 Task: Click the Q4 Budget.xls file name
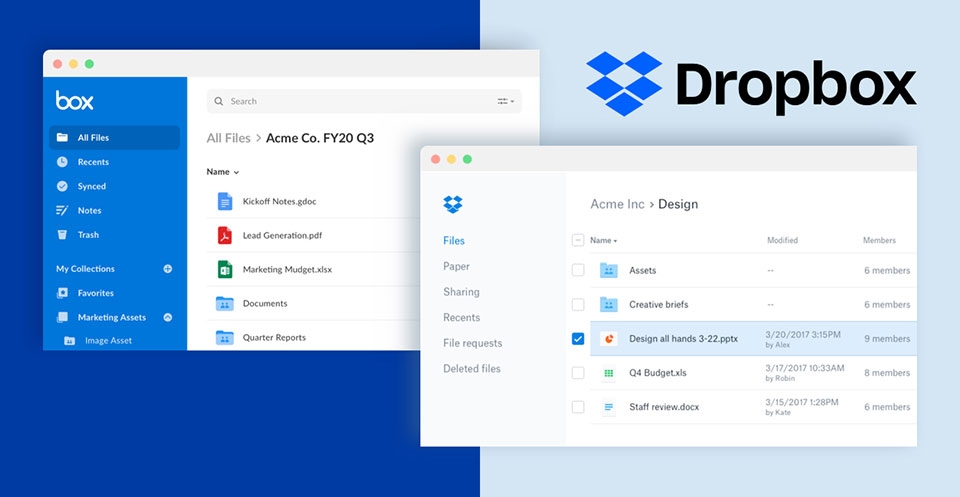(658, 373)
